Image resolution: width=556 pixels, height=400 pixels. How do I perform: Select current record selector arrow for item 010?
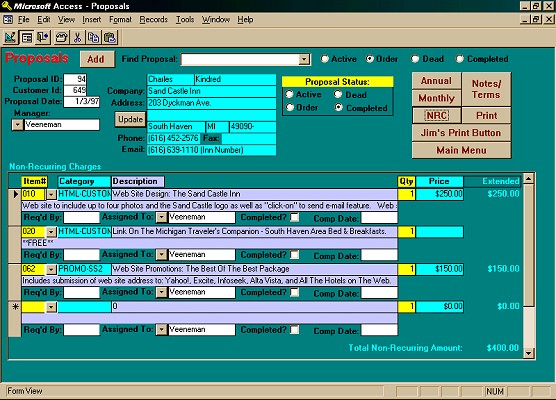15,194
